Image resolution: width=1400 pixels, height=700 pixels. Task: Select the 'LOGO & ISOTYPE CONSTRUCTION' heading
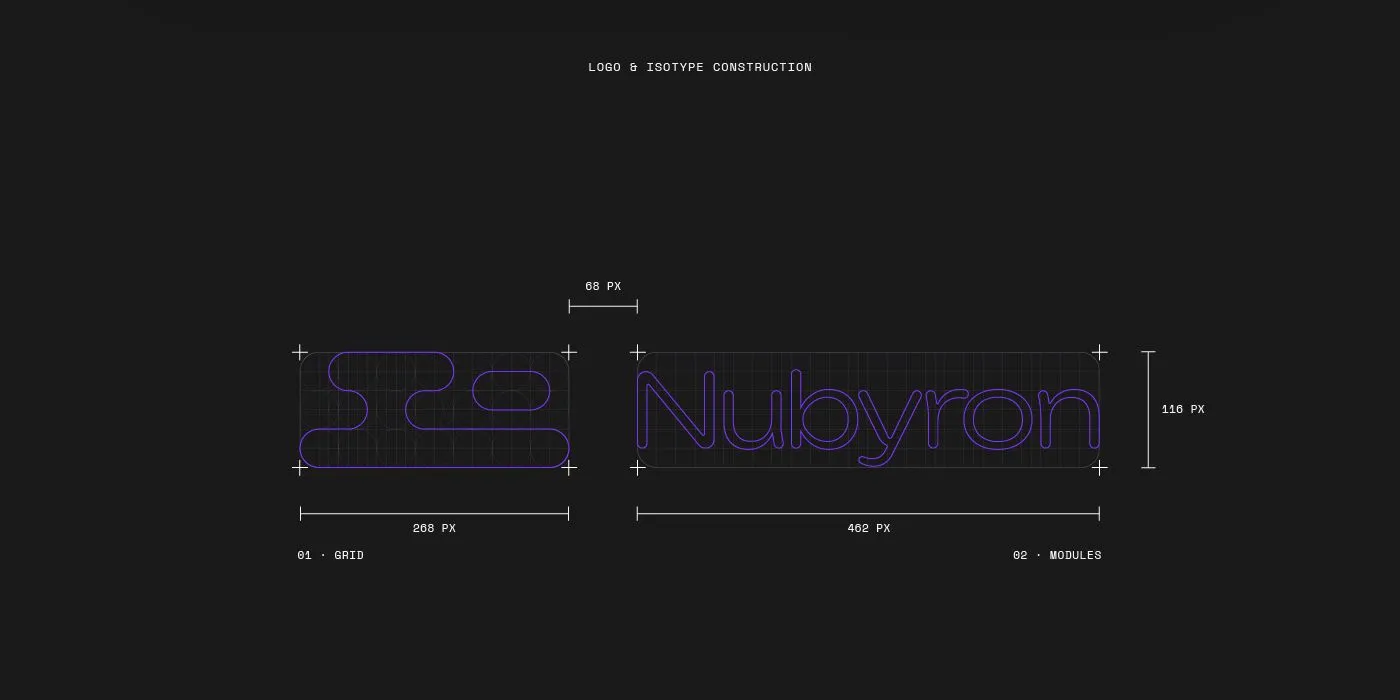(x=700, y=67)
